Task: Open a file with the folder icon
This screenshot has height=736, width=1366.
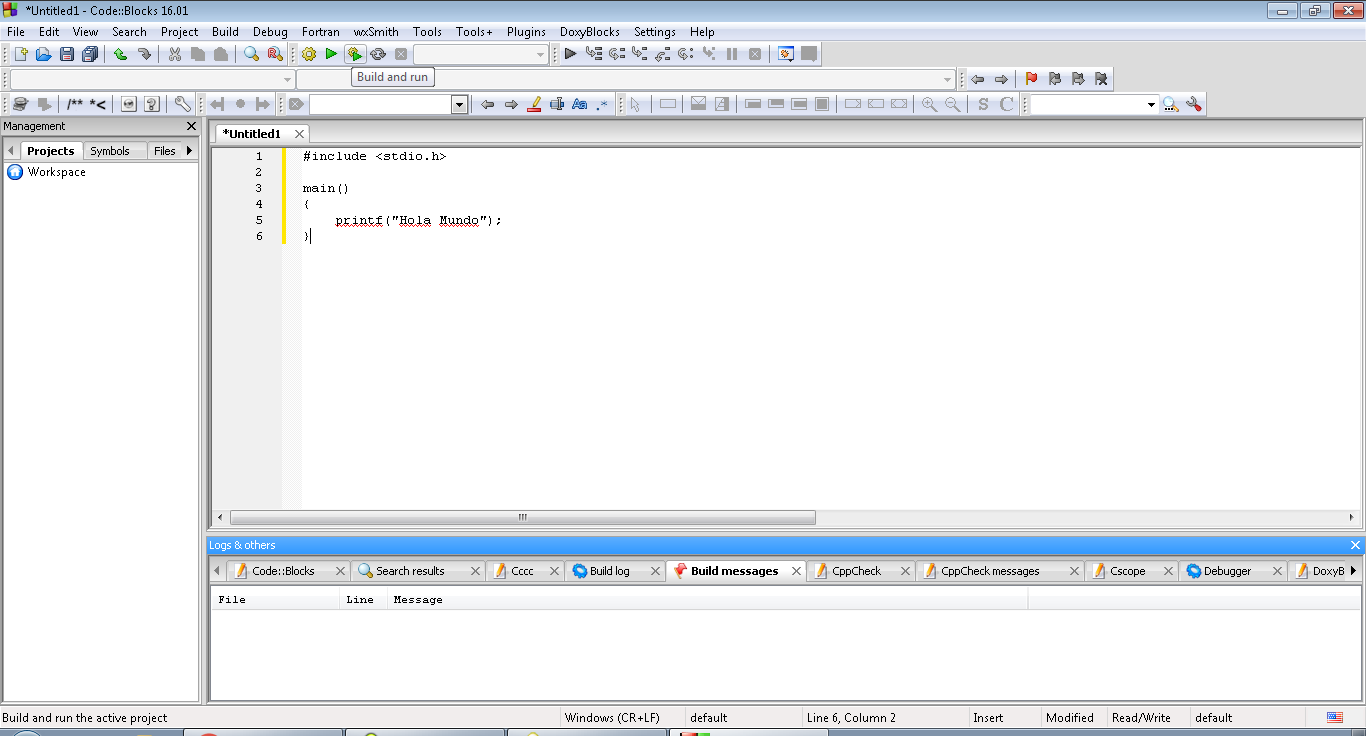Action: pyautogui.click(x=43, y=54)
